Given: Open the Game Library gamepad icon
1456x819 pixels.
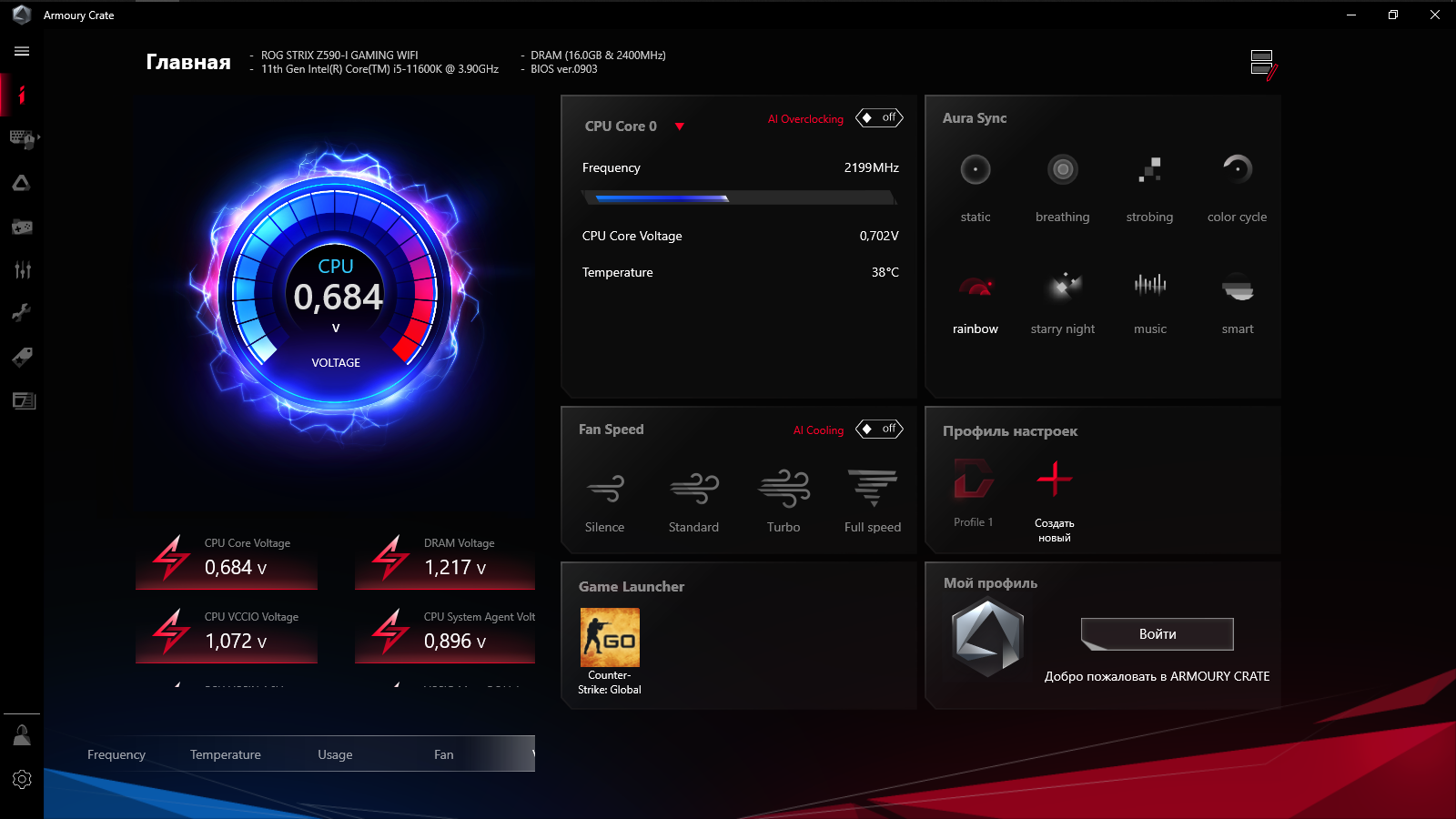Looking at the screenshot, I should click(x=22, y=227).
